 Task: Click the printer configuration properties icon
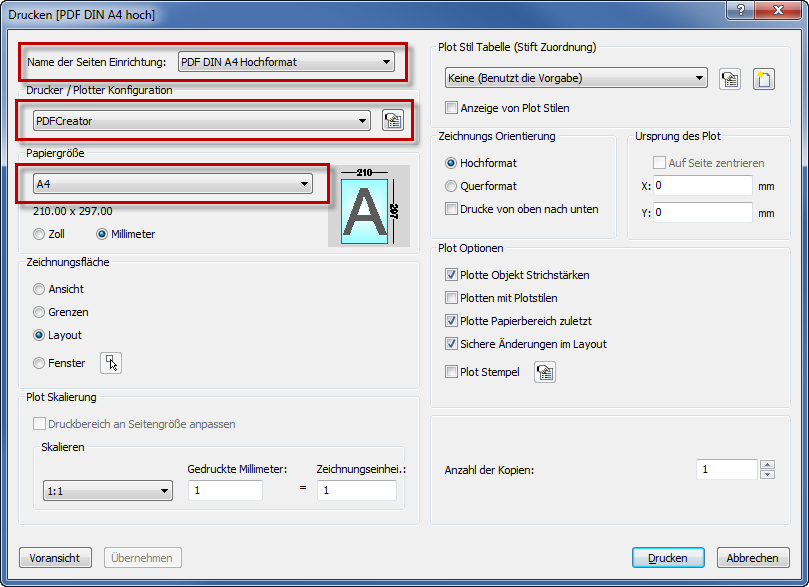392,121
